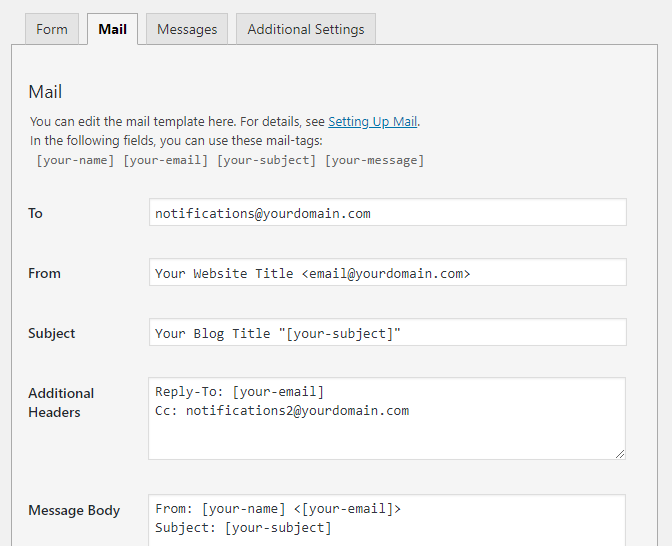
Task: Click the [your-name] mail-tag
Action: [x=75, y=160]
